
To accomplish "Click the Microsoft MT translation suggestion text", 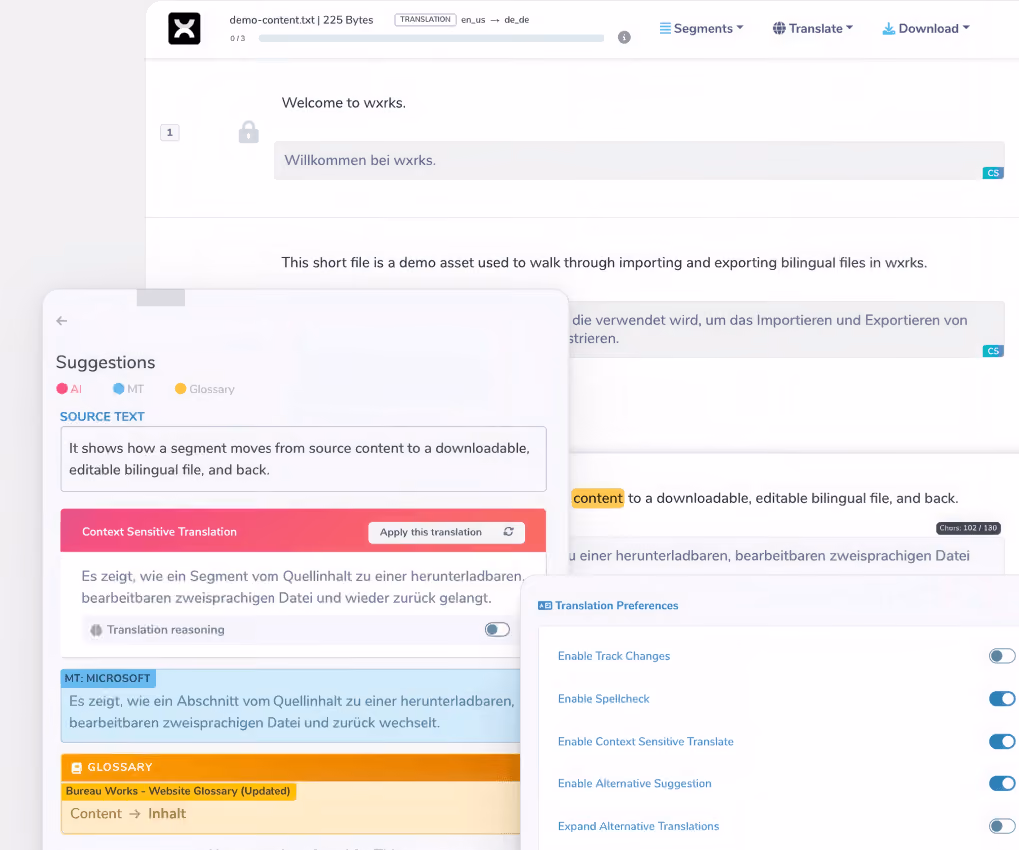I will (292, 712).
